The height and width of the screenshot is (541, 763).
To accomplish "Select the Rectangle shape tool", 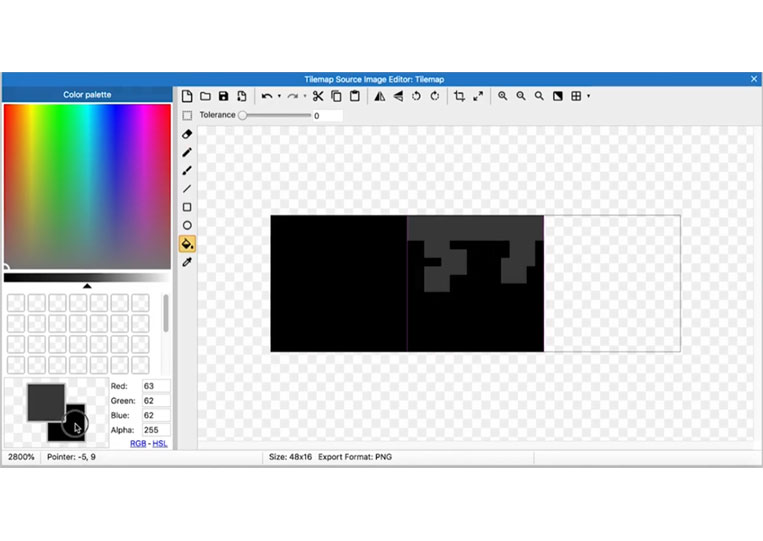I will coord(187,207).
